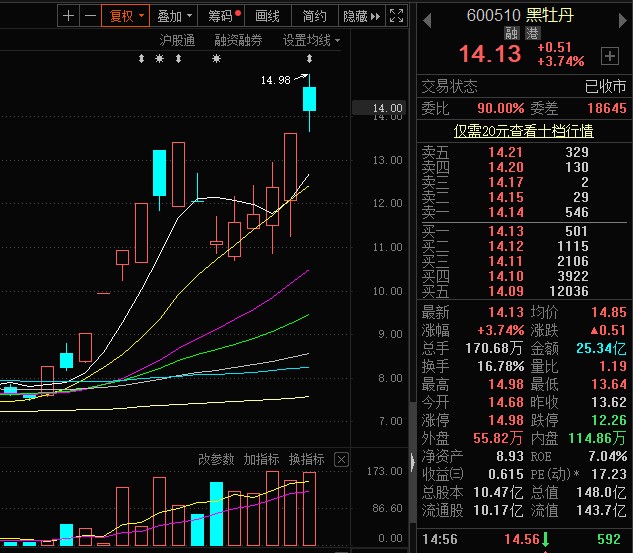Click the 港 Hong Kong connect tag
Screen dimensions: 633x553
click(x=532, y=33)
